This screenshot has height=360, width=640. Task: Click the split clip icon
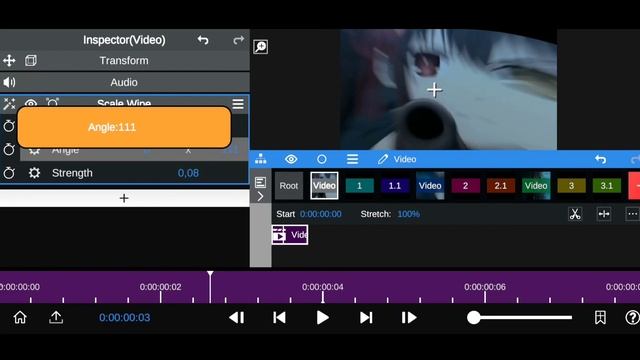pyautogui.click(x=604, y=214)
